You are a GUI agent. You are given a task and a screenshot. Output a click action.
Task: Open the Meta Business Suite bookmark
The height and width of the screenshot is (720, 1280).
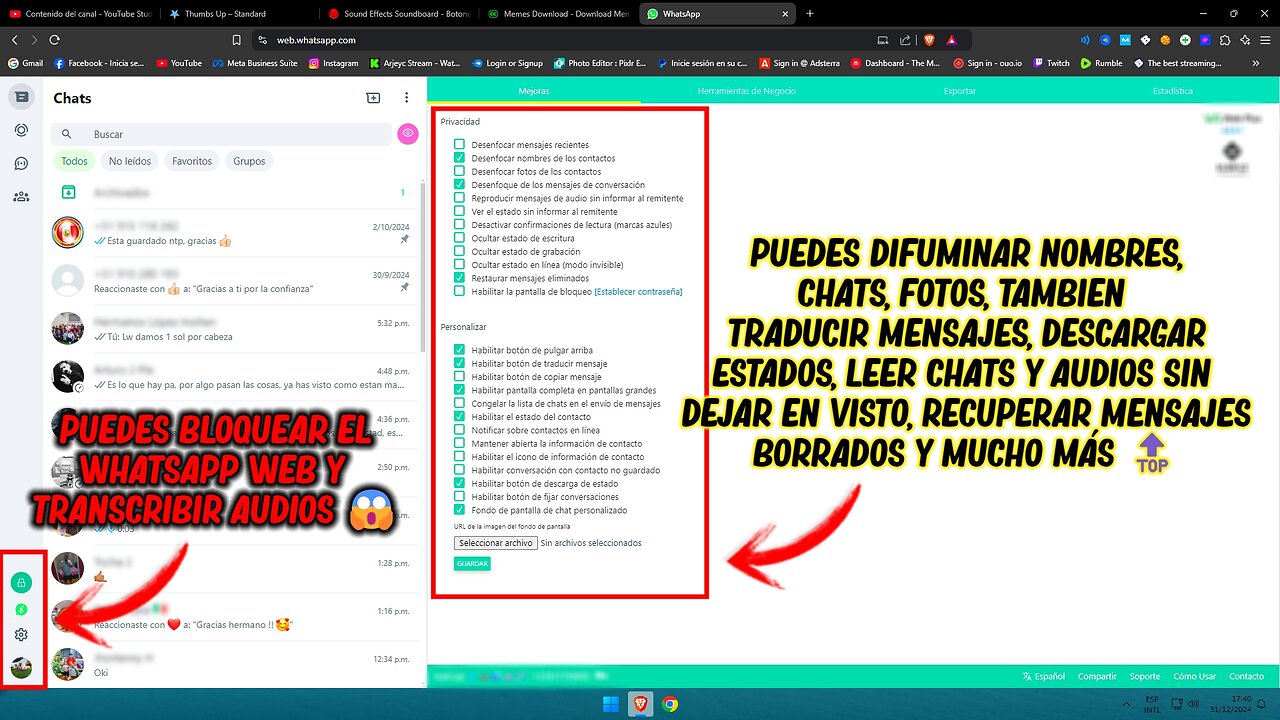(x=254, y=63)
